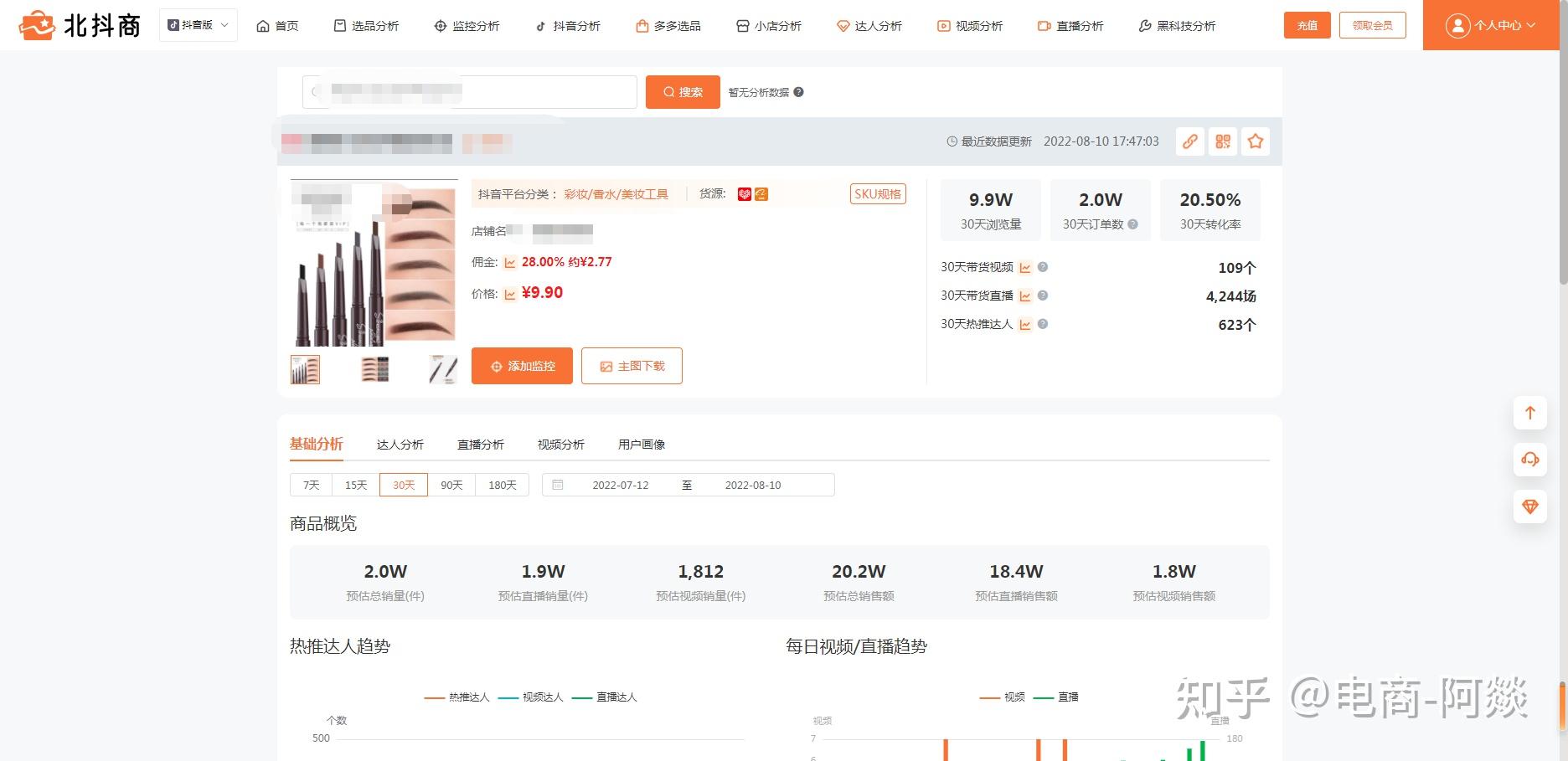Screen dimensions: 1568x761
Task: Click the 北抖商 logo icon
Action: (37, 25)
